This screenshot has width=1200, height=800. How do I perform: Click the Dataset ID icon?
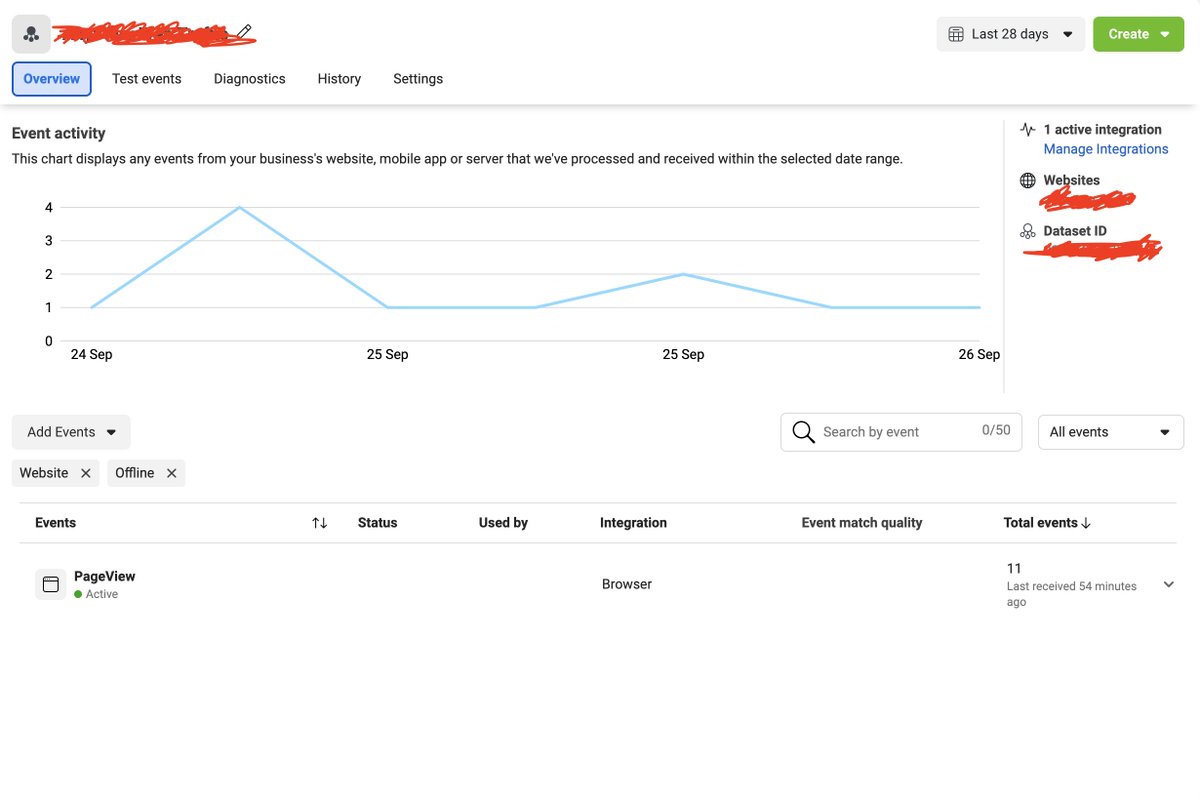[1027, 231]
